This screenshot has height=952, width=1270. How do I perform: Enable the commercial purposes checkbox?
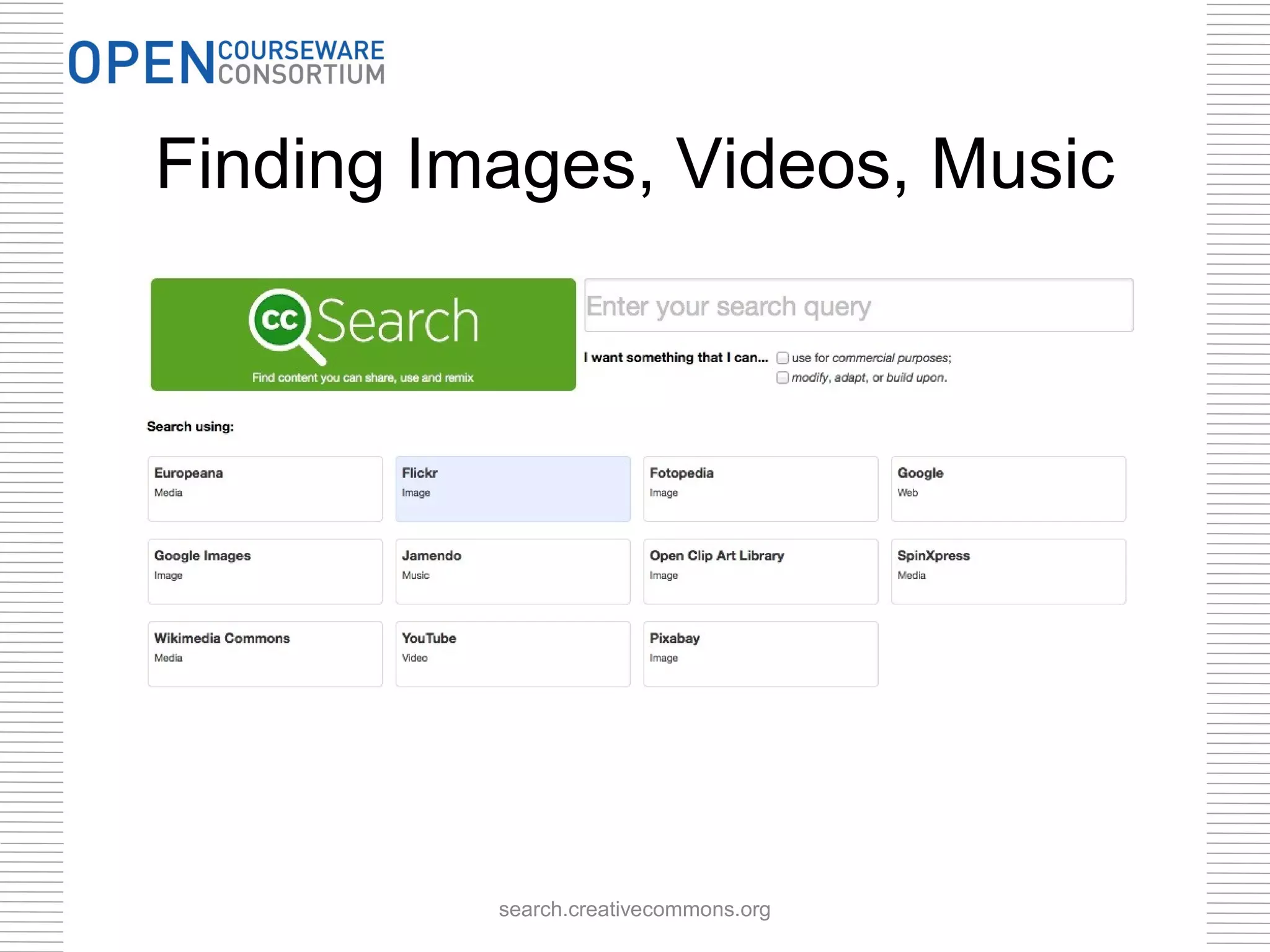[x=783, y=358]
